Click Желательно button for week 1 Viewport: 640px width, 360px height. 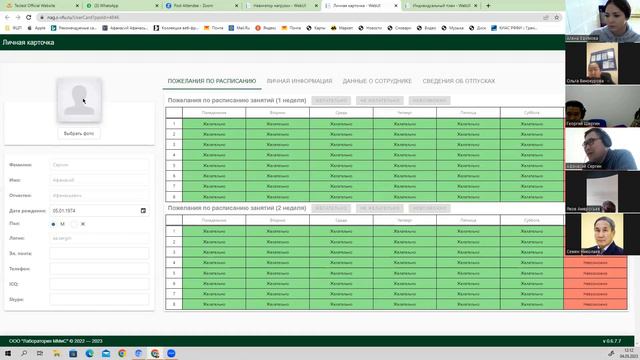click(331, 100)
